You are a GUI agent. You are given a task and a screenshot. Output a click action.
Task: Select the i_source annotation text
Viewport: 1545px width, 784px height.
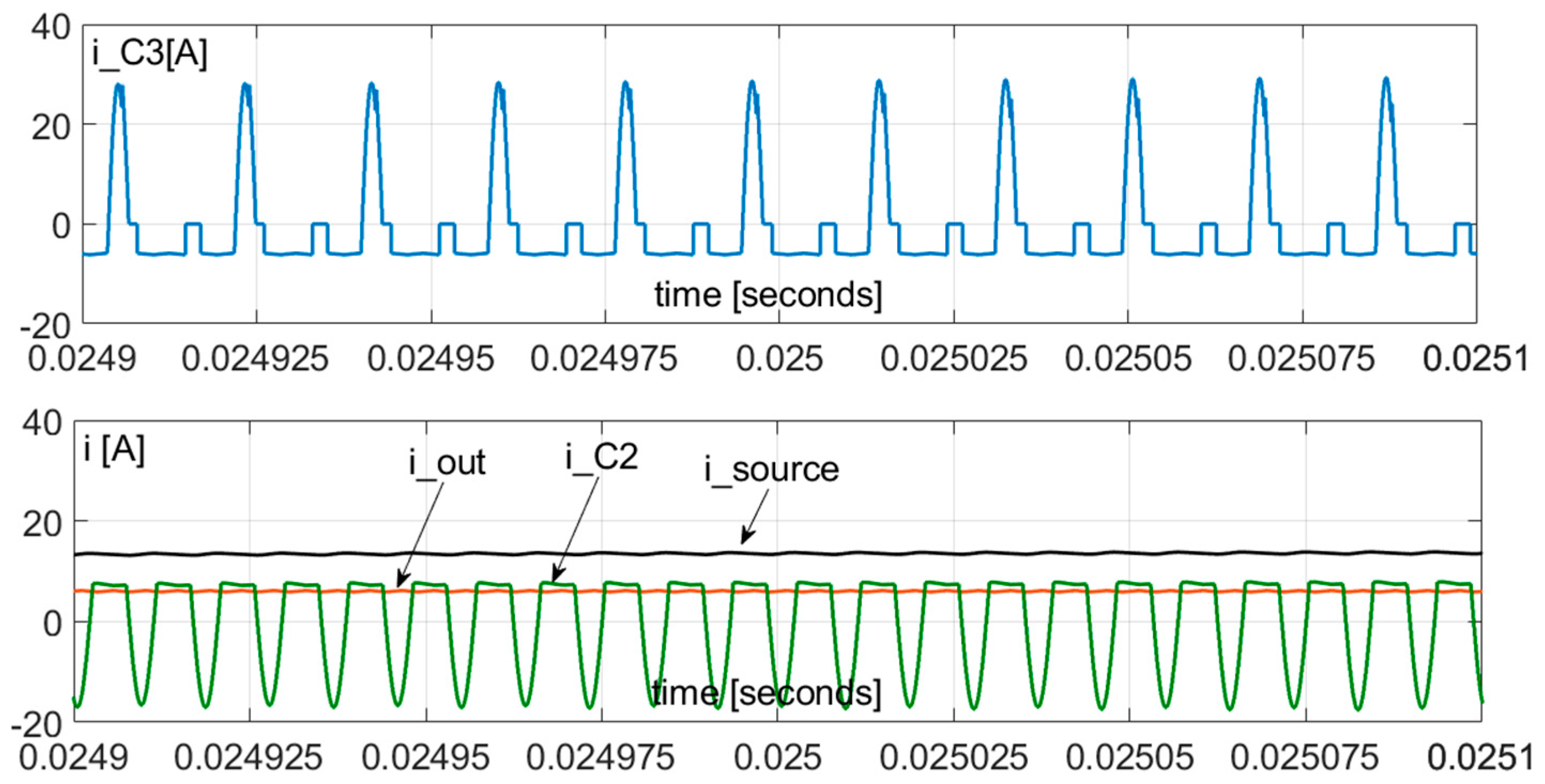point(771,470)
